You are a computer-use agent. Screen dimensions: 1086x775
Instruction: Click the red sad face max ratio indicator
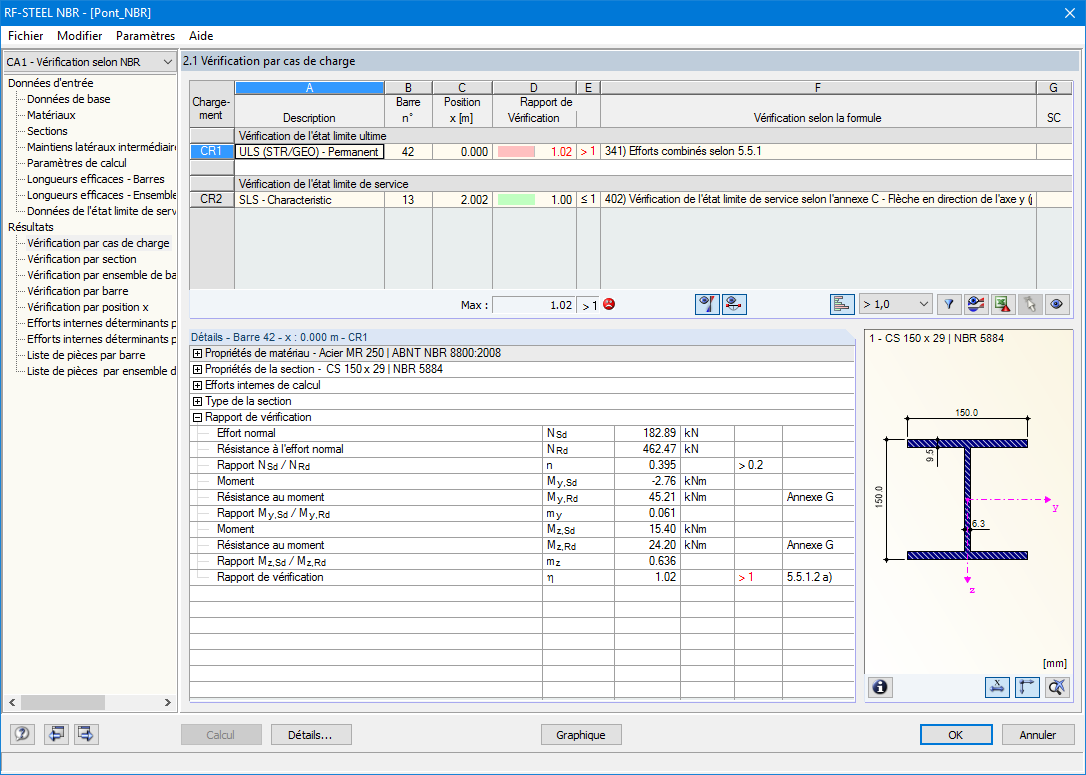609,304
